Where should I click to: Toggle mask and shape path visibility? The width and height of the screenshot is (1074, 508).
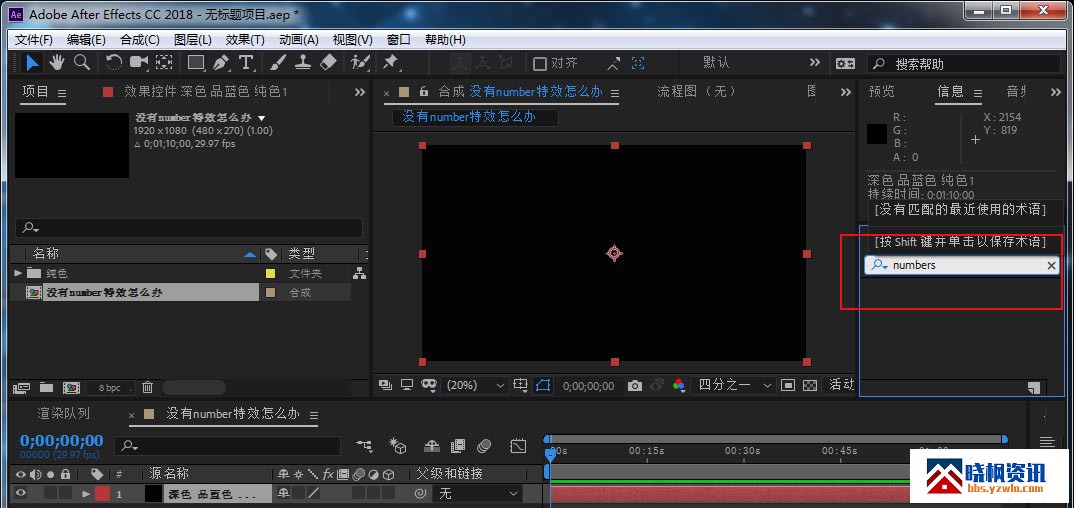pos(542,385)
